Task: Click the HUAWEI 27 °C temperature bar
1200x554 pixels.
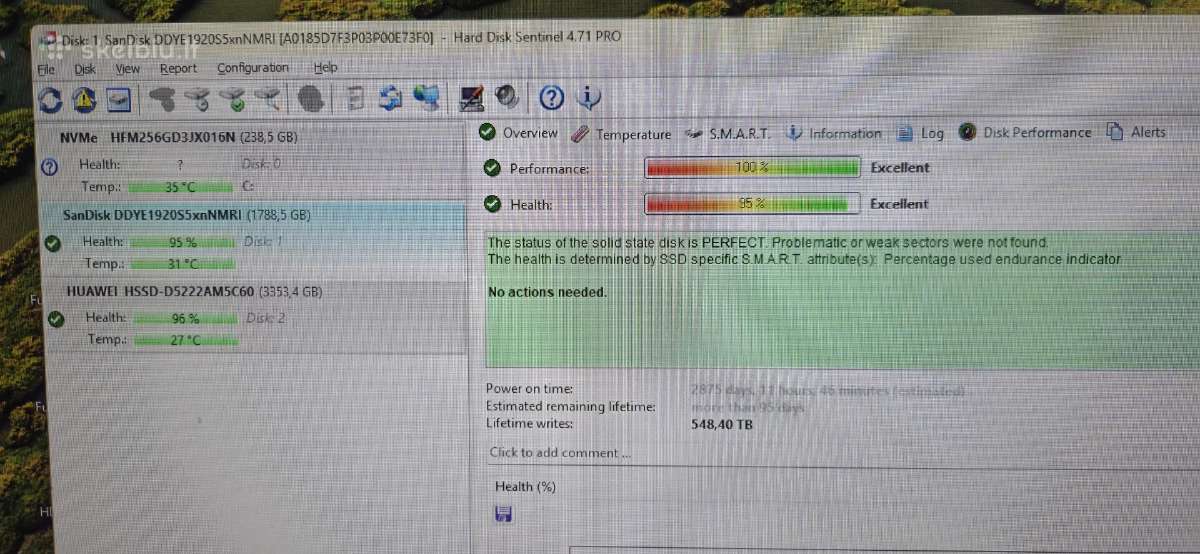Action: coord(185,340)
